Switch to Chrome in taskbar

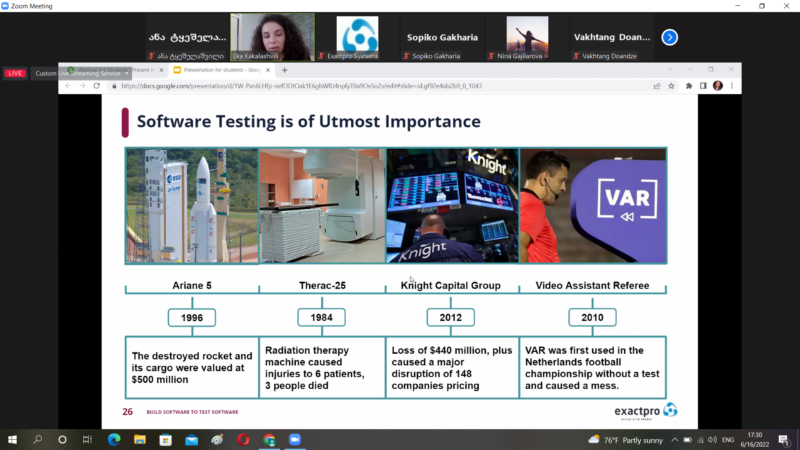pos(269,439)
